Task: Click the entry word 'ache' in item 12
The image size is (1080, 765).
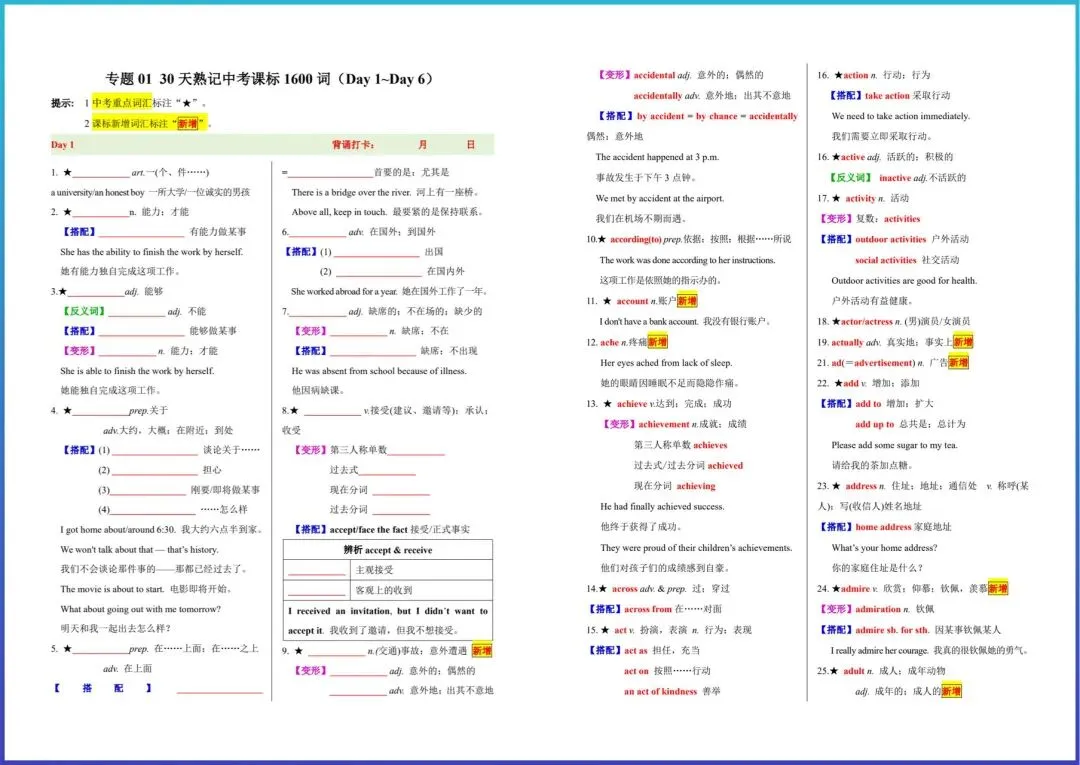Action: pos(610,342)
